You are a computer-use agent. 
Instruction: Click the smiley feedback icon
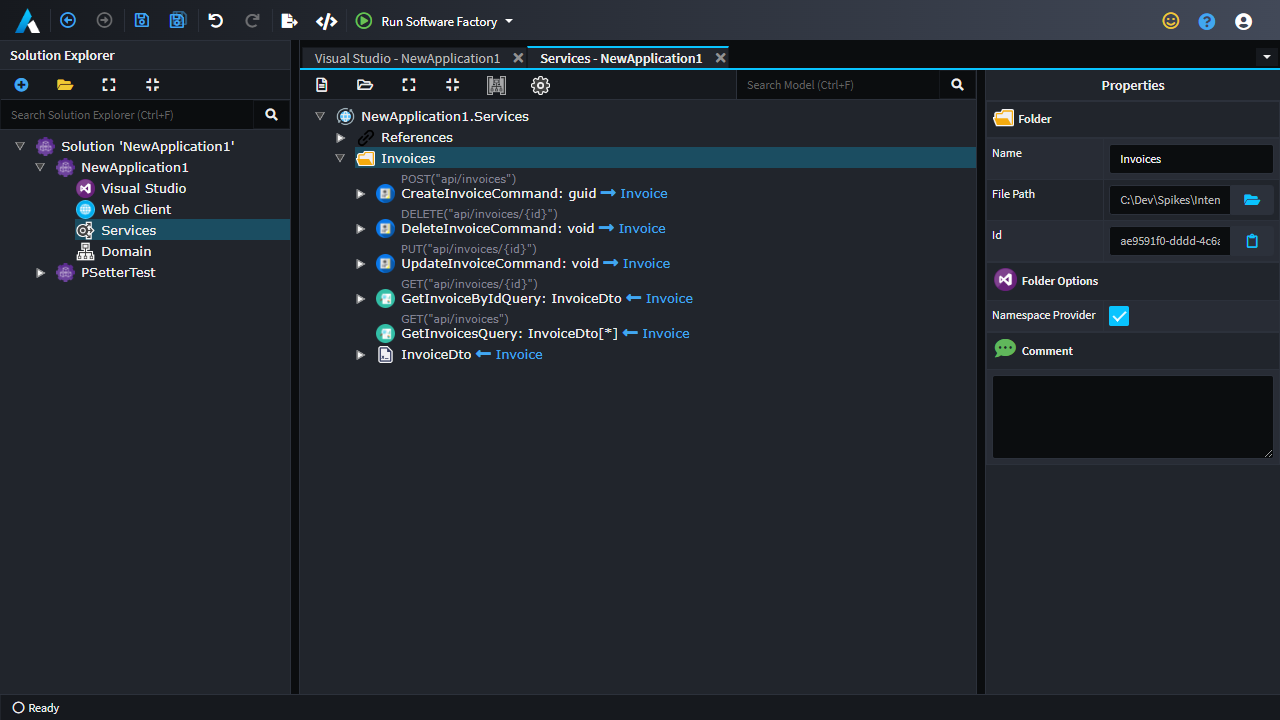click(1171, 20)
